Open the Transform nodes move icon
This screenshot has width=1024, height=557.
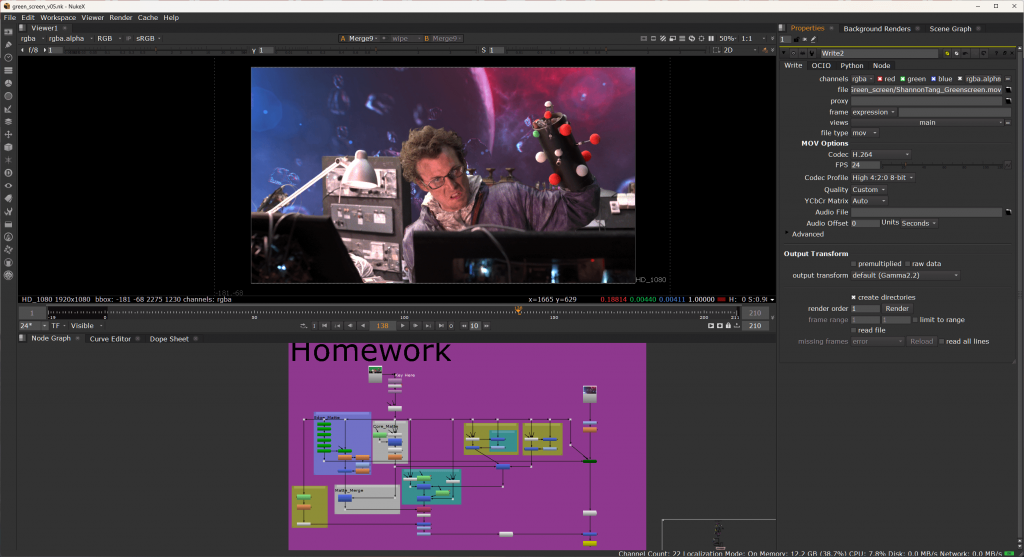[x=8, y=135]
